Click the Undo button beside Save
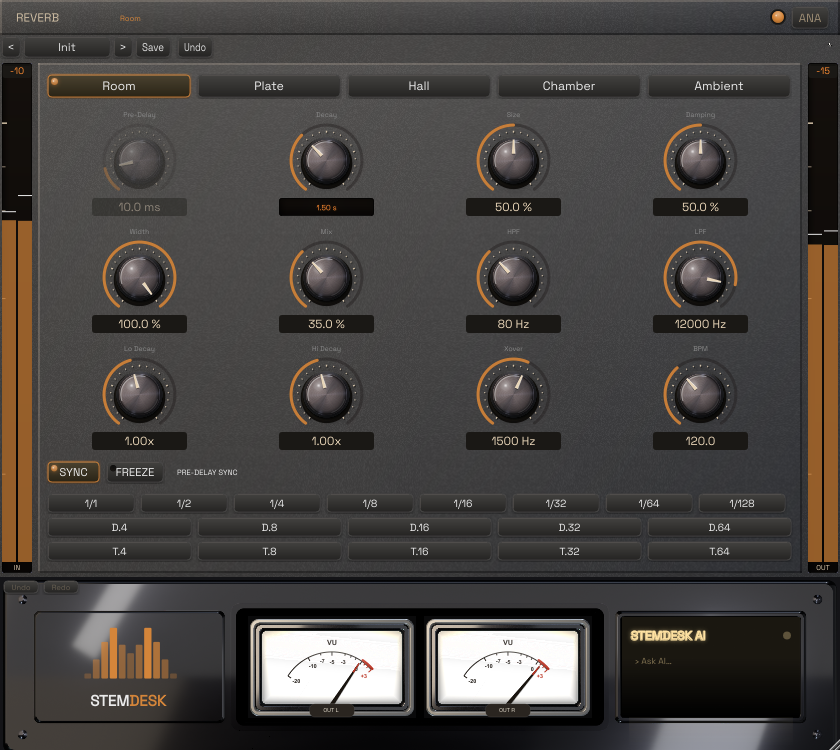Viewport: 840px width, 750px height. click(x=194, y=47)
